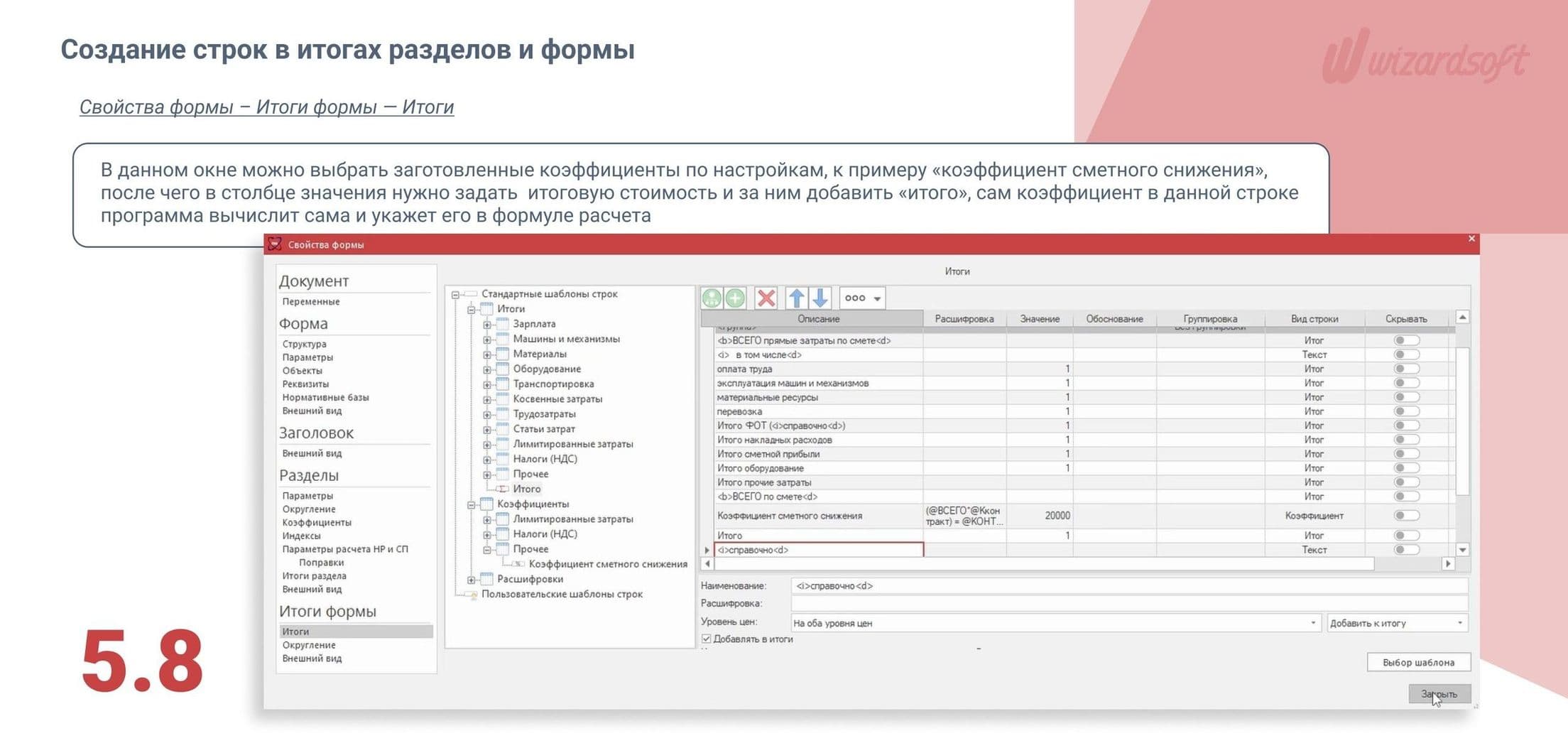Image resolution: width=1568 pixels, height=753 pixels.
Task: Click the sigma icon beside Итого template
Action: click(x=503, y=489)
